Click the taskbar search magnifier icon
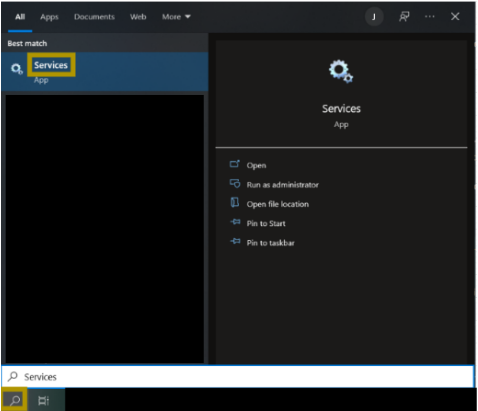Screen dimensions: 478x411 coord(15,400)
